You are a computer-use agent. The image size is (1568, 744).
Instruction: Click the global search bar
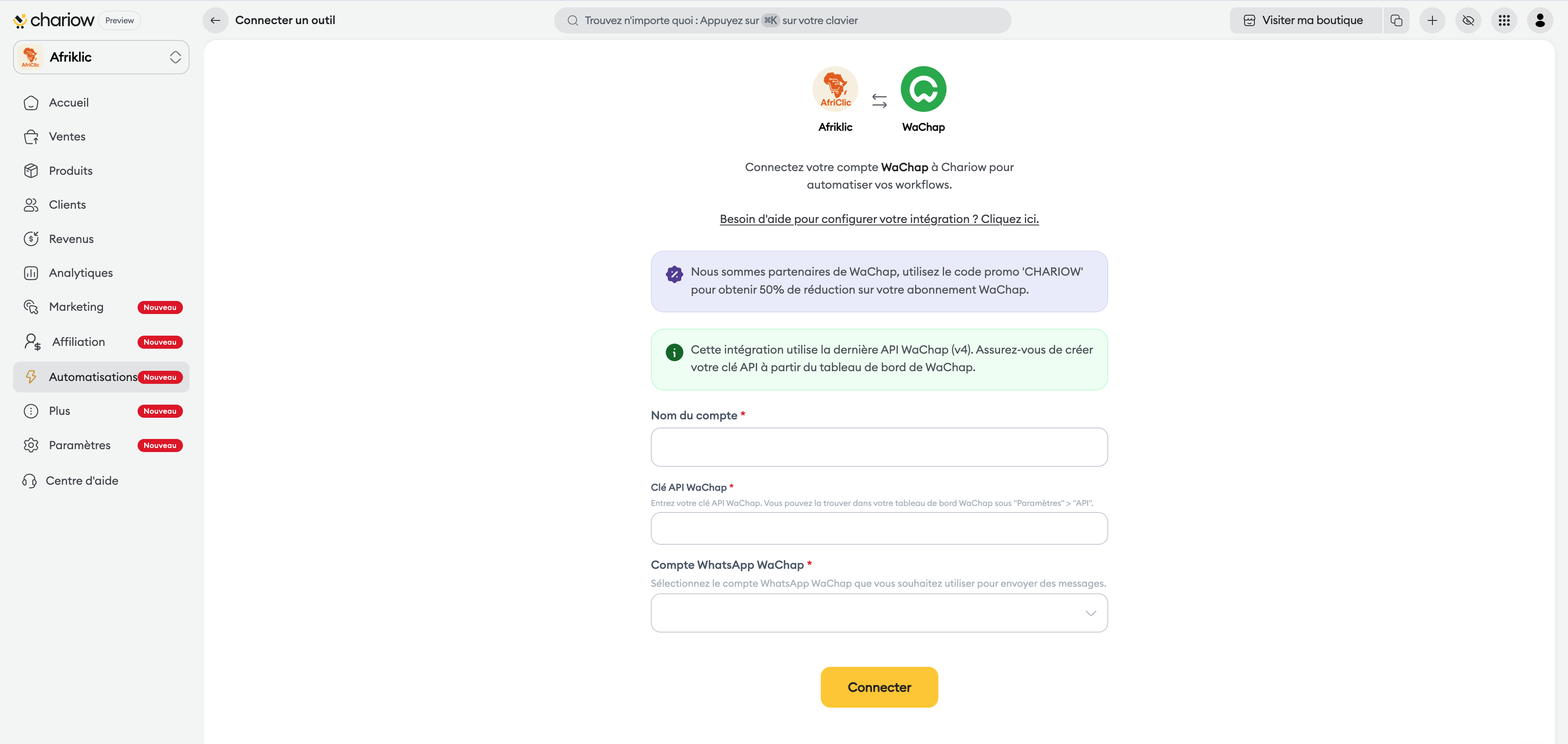point(782,20)
